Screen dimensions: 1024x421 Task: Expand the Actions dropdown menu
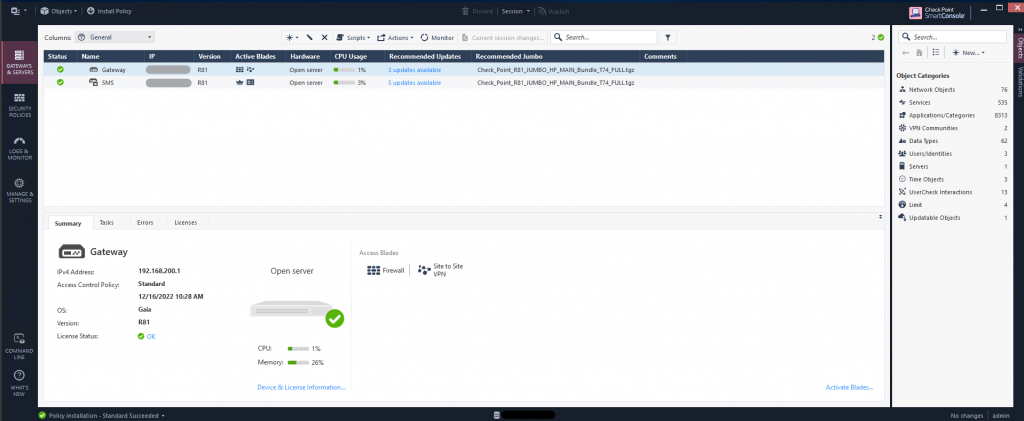coord(394,37)
